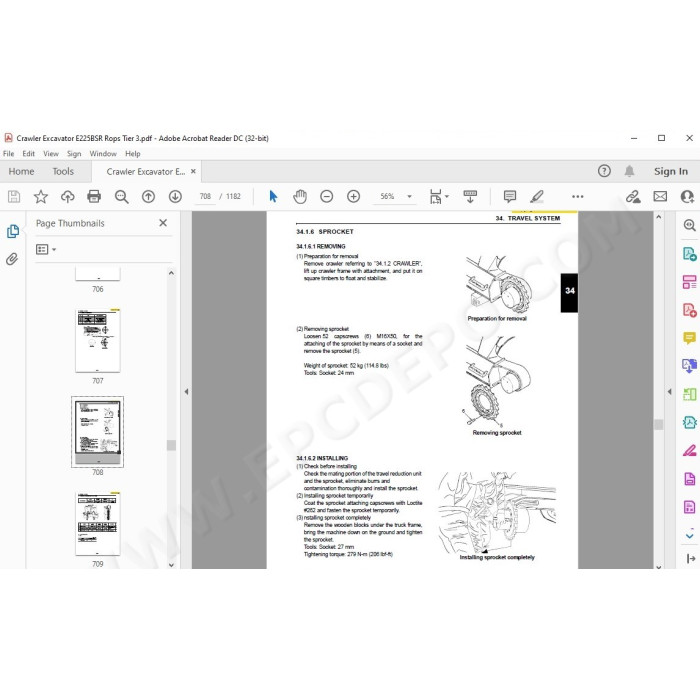Click document scrollbar up arrow
700x700 pixels.
tap(659, 217)
